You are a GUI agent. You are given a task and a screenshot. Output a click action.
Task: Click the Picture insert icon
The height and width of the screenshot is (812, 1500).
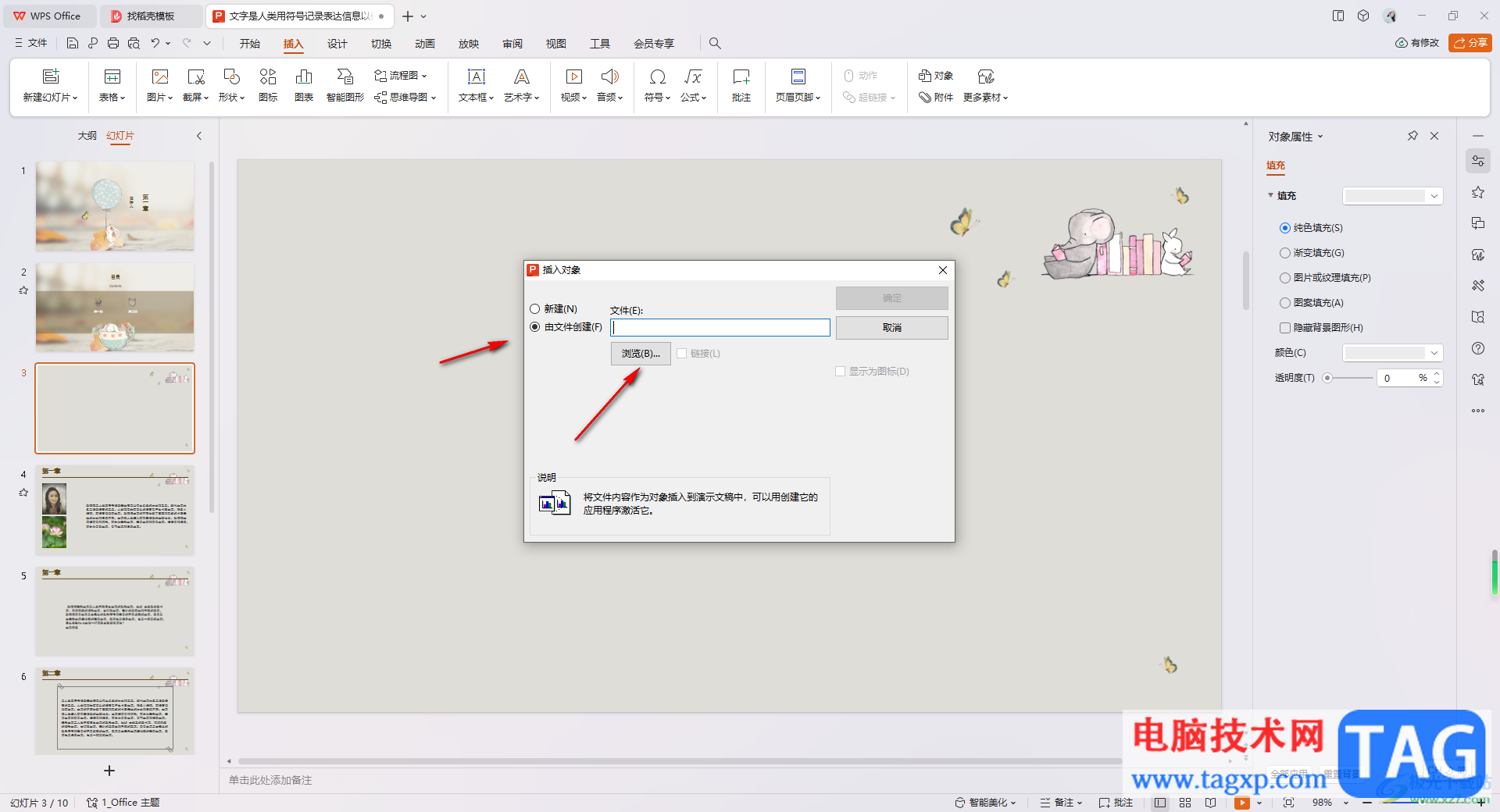[x=160, y=77]
